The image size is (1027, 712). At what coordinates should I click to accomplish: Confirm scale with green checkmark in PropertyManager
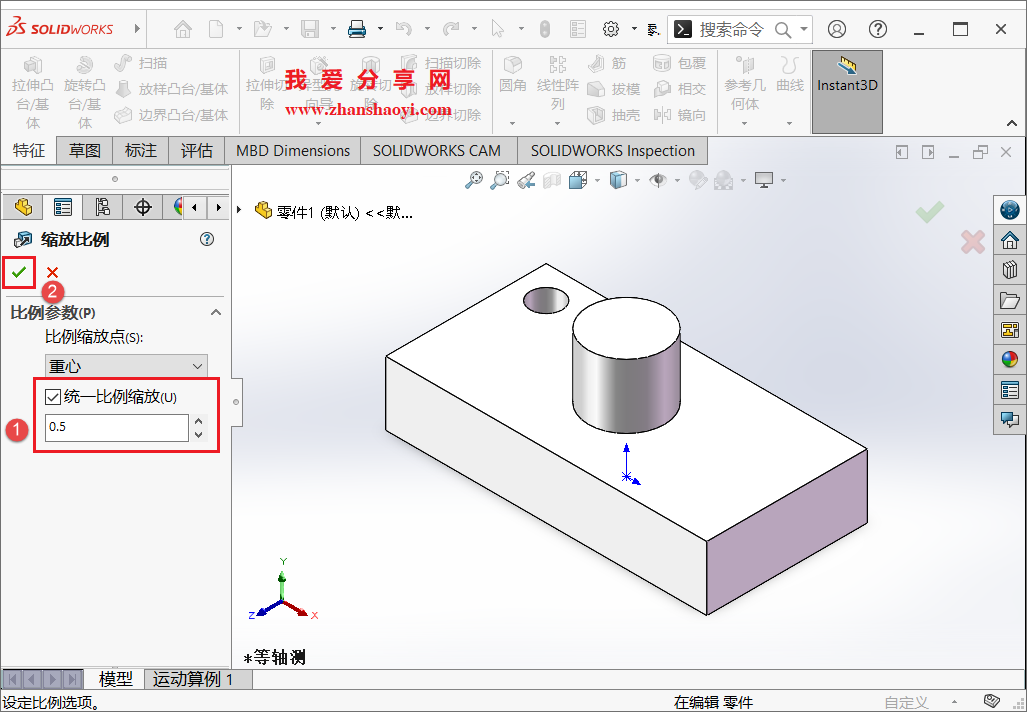tap(19, 271)
